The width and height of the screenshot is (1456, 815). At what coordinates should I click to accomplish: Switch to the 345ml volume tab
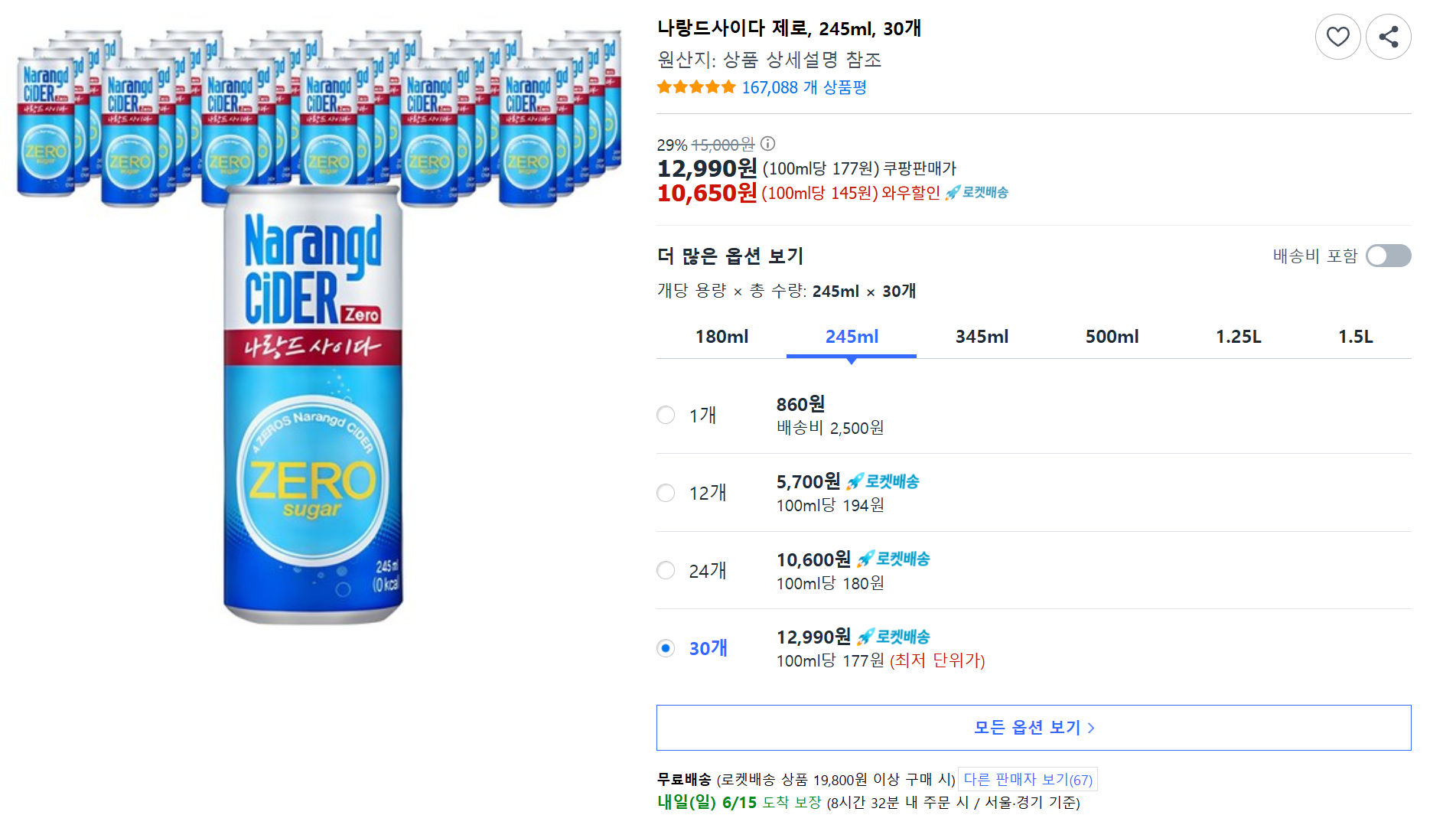pos(981,336)
